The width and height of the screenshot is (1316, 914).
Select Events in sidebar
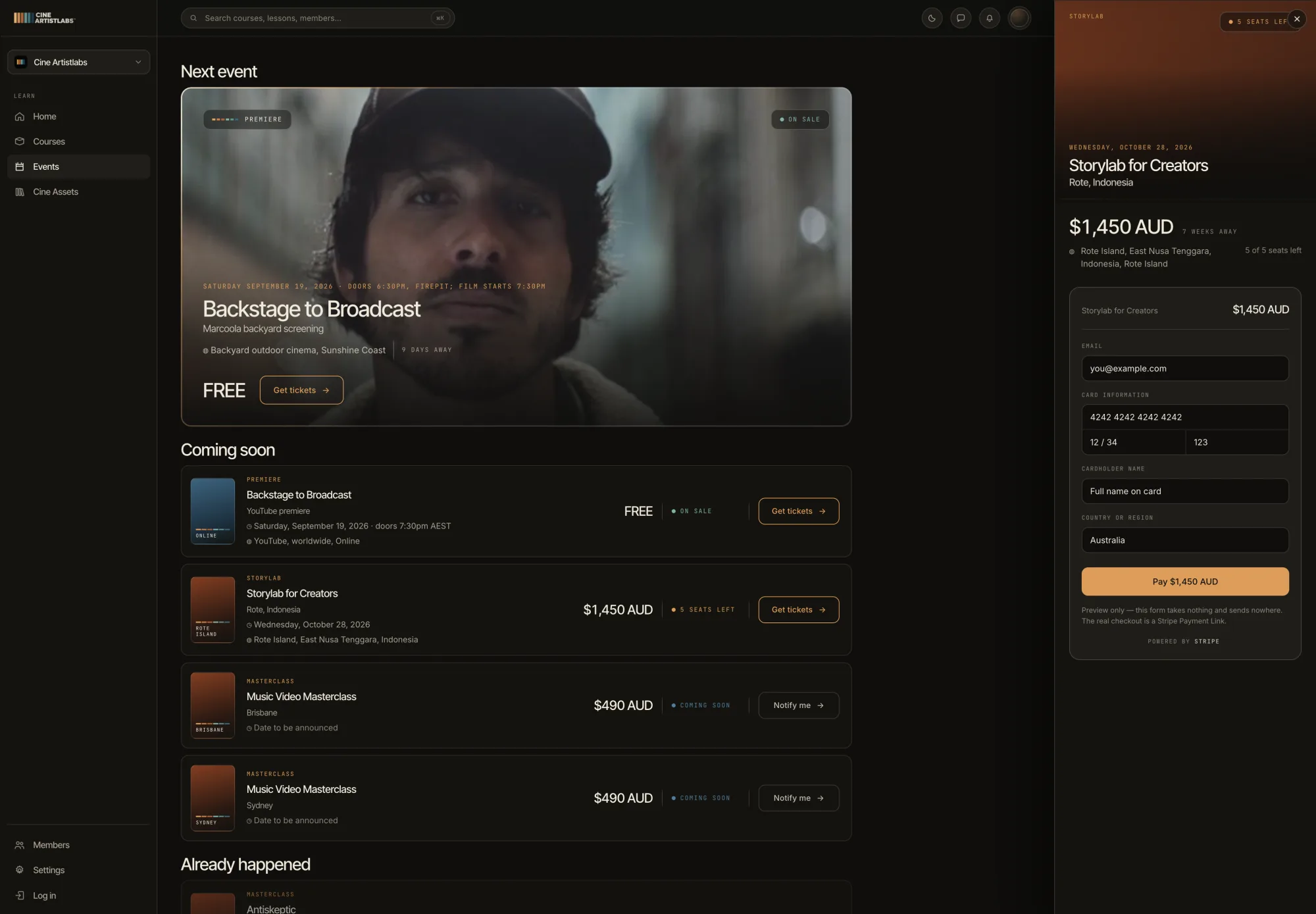click(x=78, y=166)
